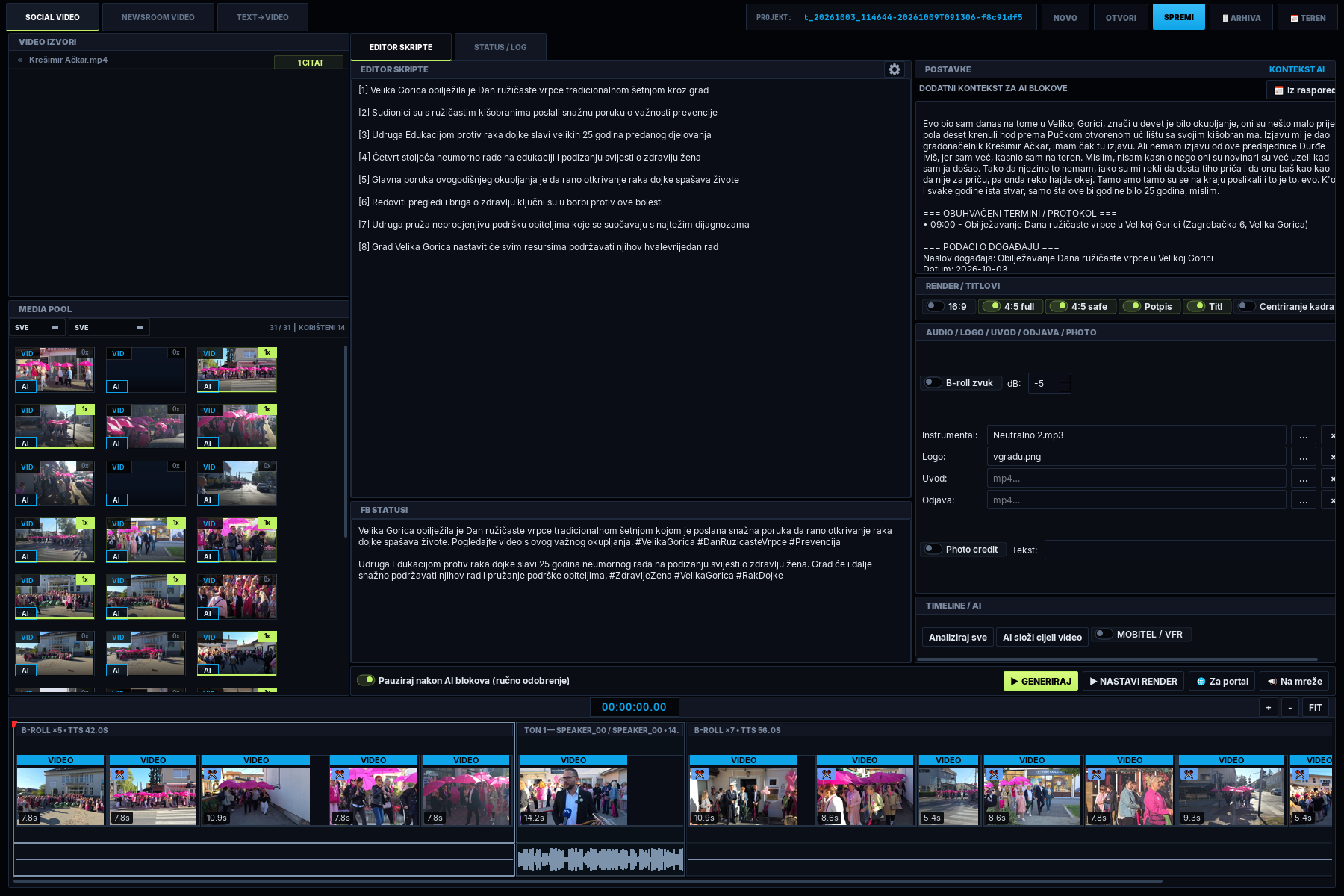The height and width of the screenshot is (896, 1344).
Task: Adjust the dB value stepper
Action: tap(1065, 383)
